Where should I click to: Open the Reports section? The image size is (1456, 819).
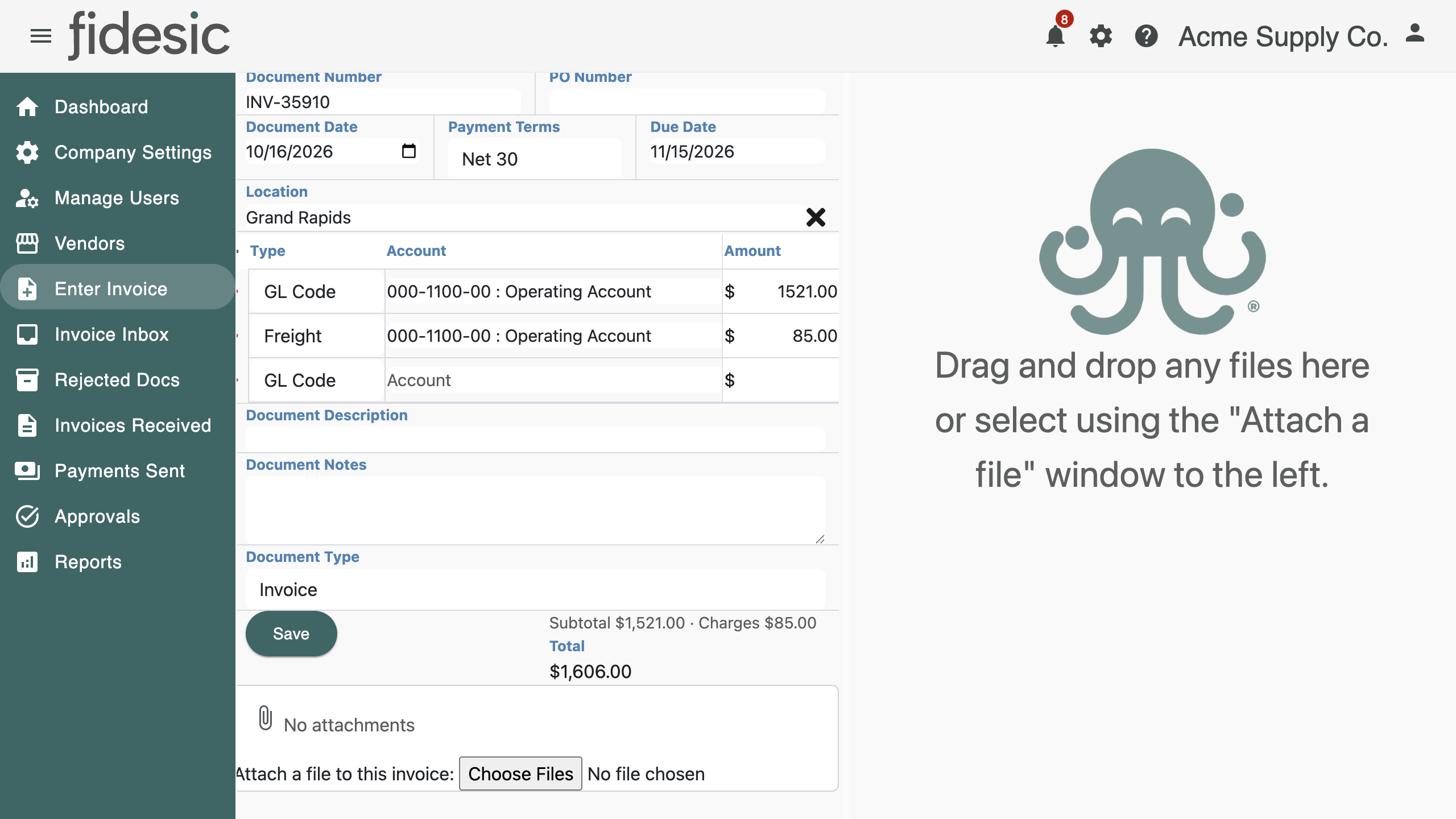pos(118,562)
